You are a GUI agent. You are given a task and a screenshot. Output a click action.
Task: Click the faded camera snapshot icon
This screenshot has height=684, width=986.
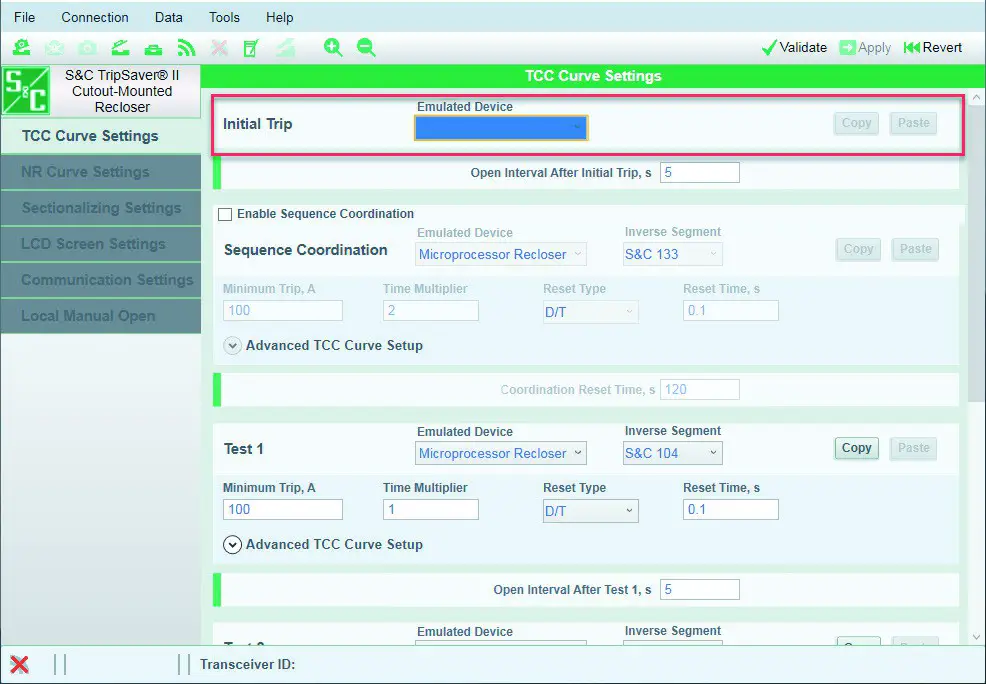click(87, 48)
